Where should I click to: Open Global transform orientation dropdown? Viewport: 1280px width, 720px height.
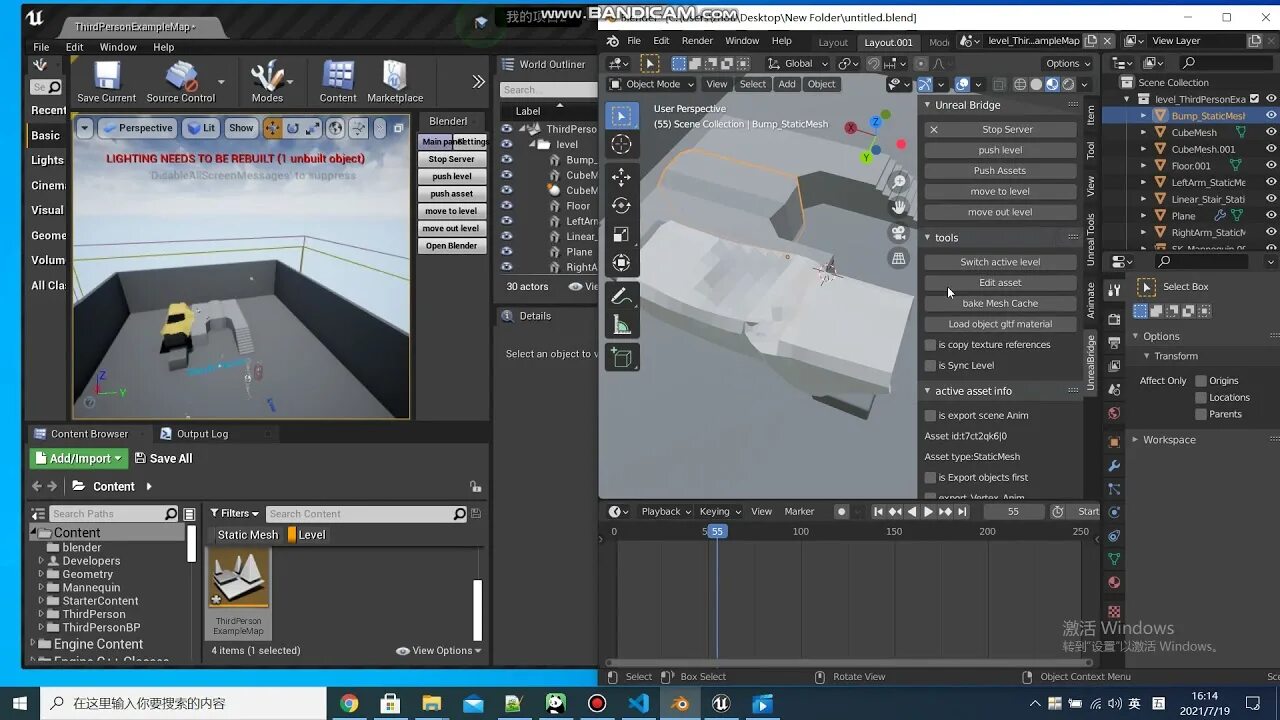point(798,63)
